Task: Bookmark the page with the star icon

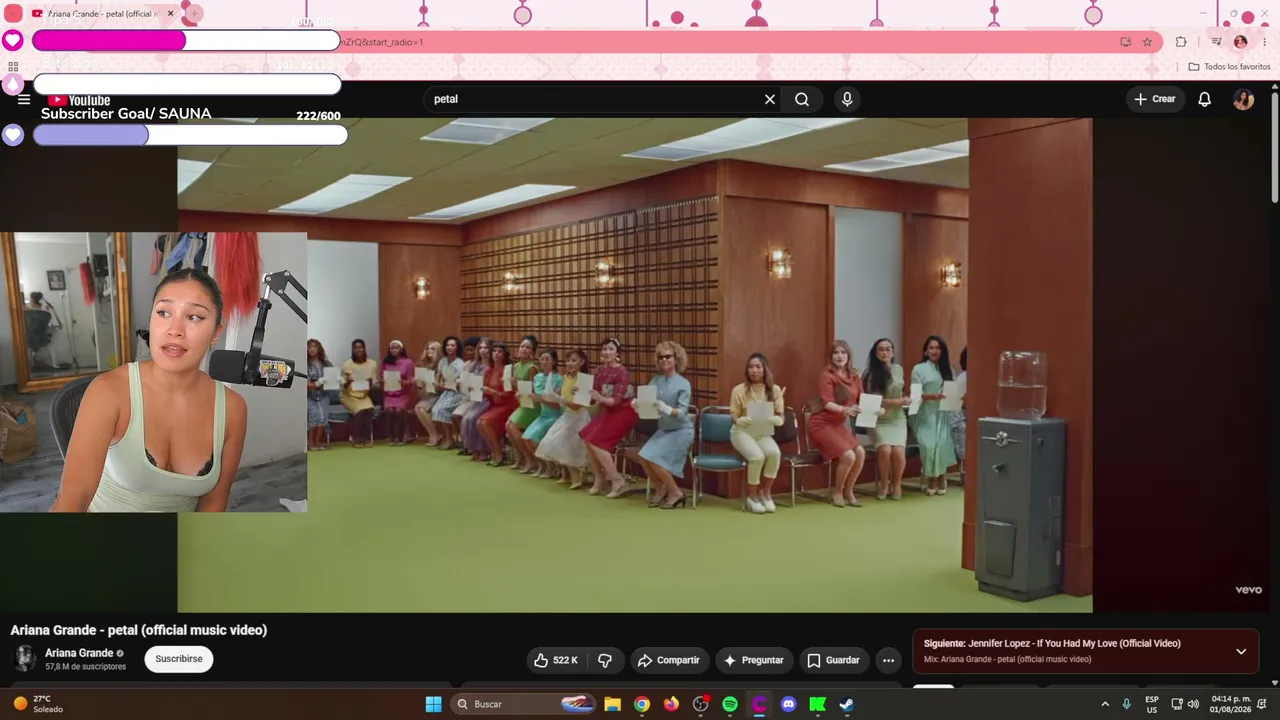Action: coord(1147,42)
